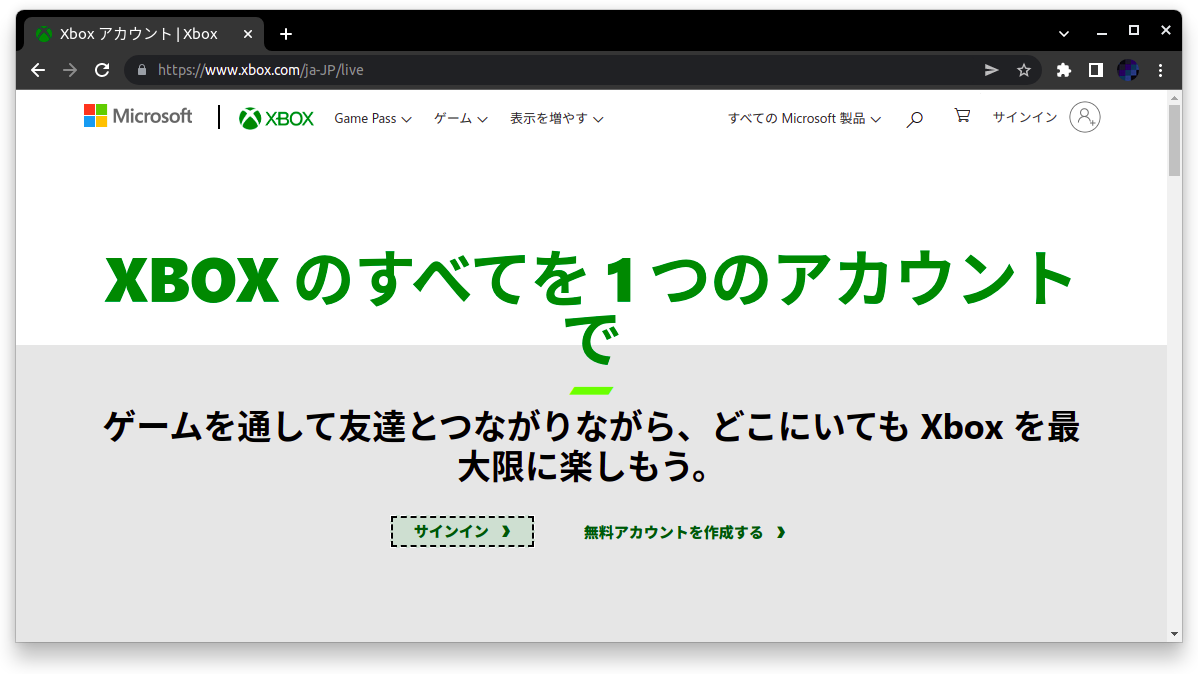
Task: Reload the Xbox account page
Action: point(102,70)
